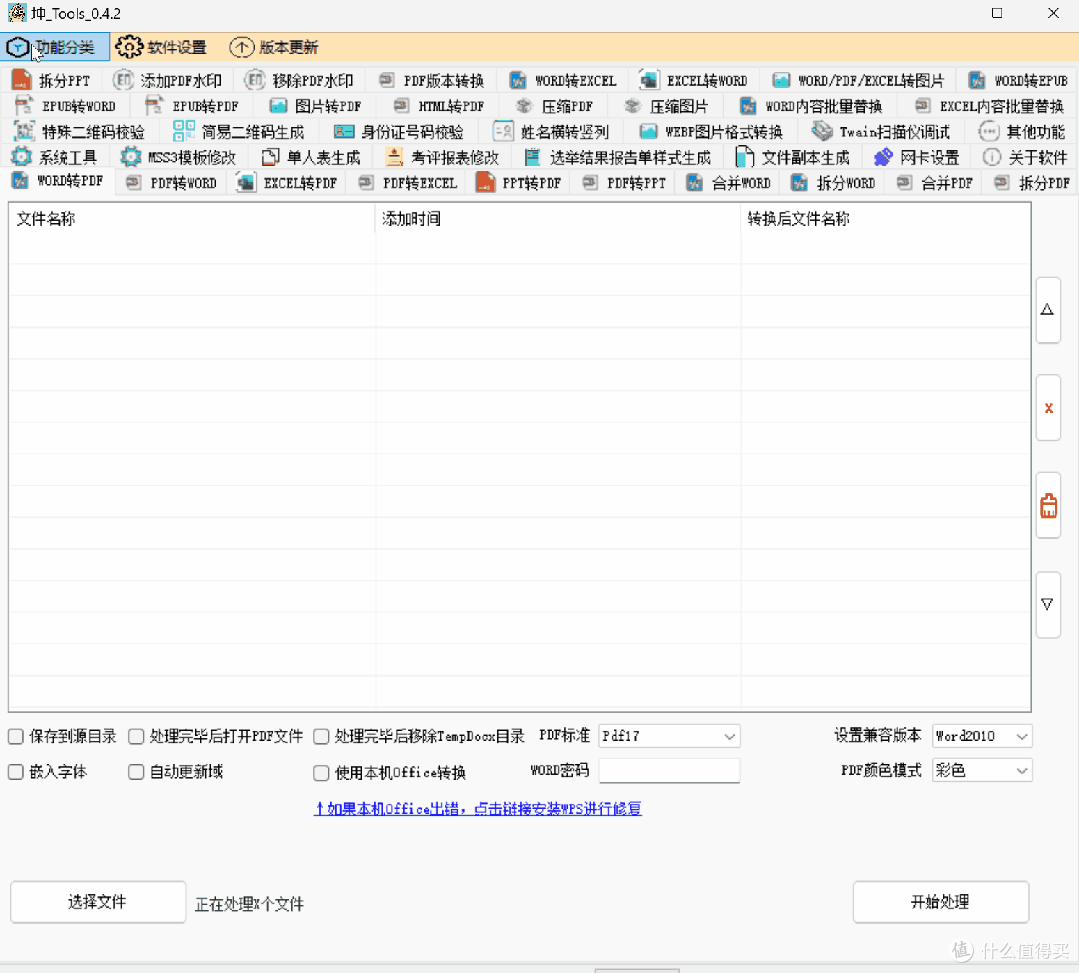This screenshot has height=973, width=1079.
Task: Toggle 使用本机Office转换 checkbox
Action: 321,773
